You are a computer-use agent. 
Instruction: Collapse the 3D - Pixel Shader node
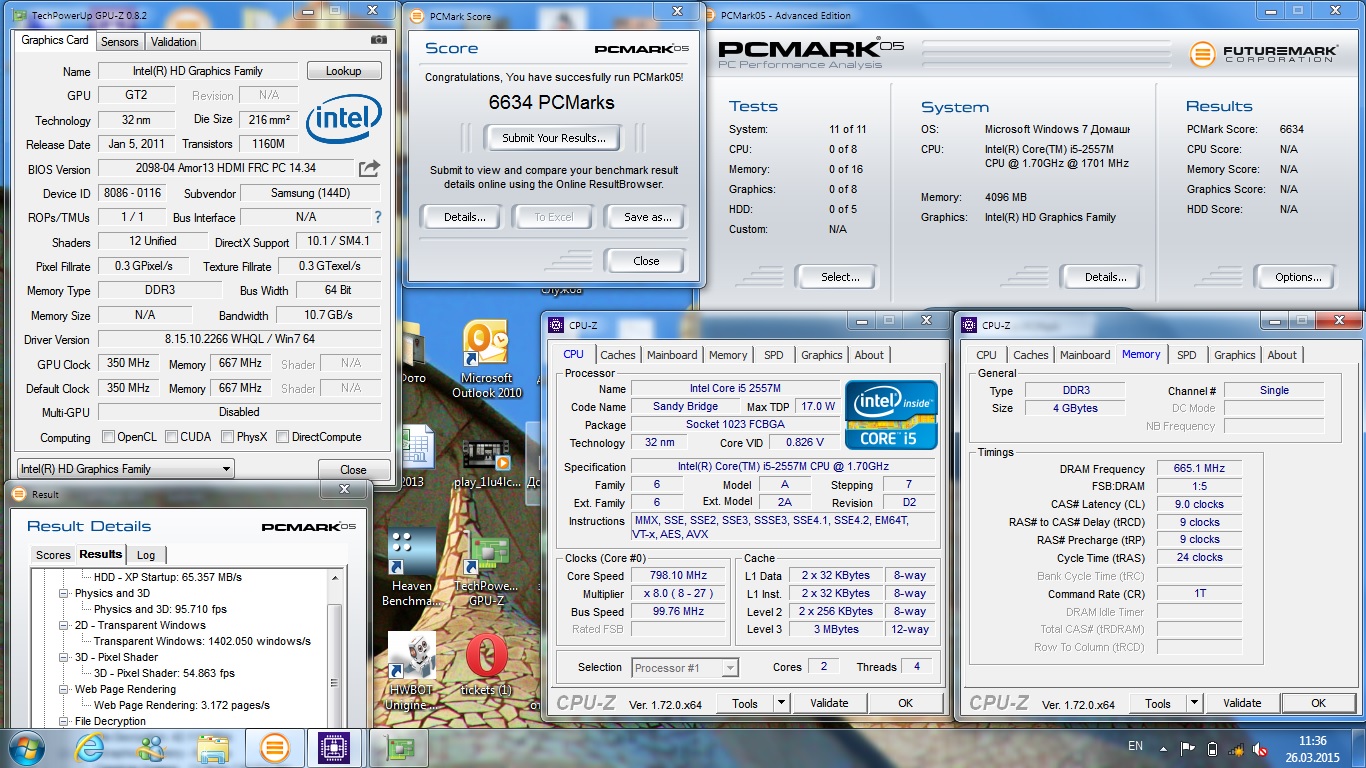(x=66, y=657)
